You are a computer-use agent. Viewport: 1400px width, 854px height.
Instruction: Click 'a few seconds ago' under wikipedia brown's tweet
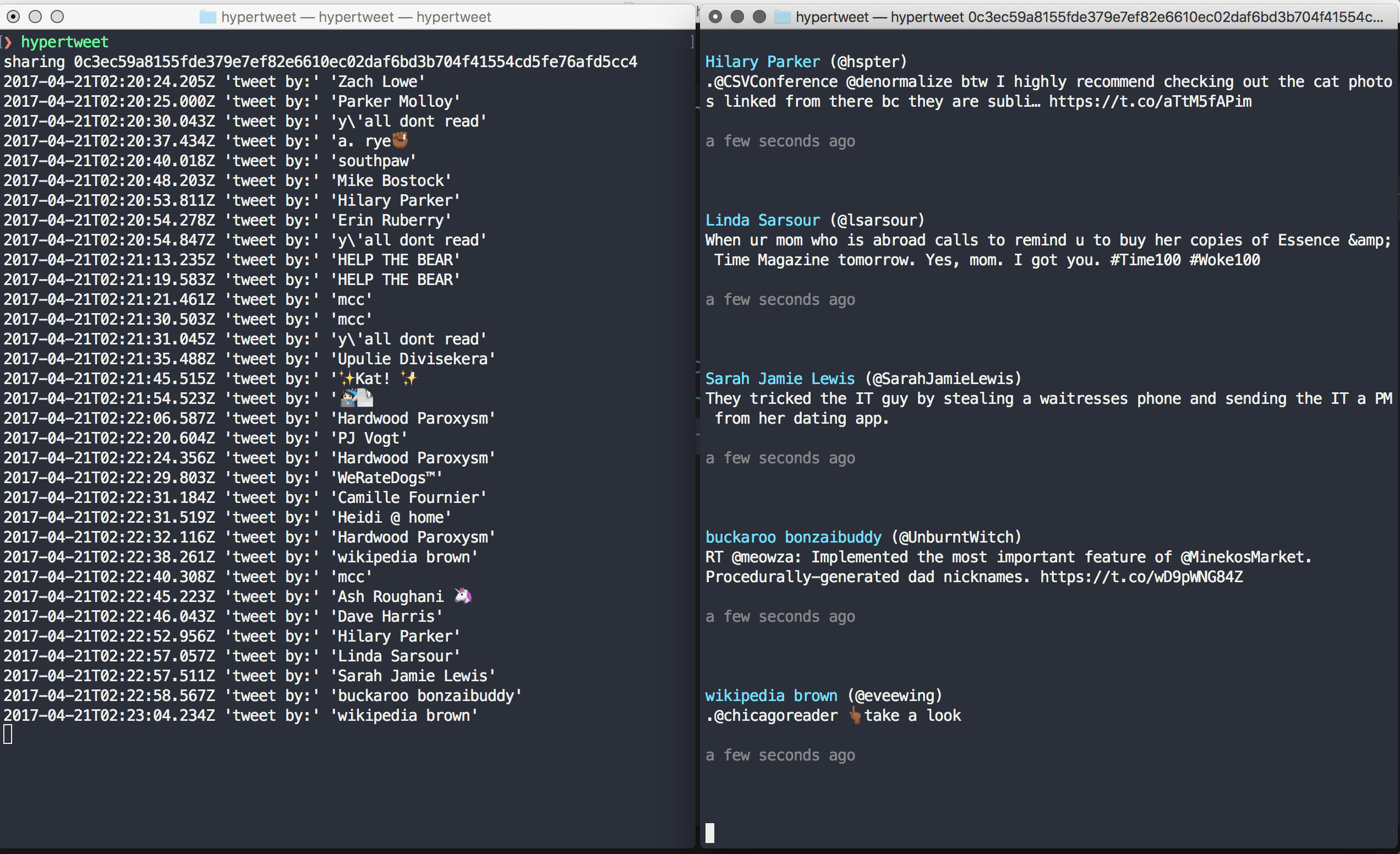click(780, 755)
